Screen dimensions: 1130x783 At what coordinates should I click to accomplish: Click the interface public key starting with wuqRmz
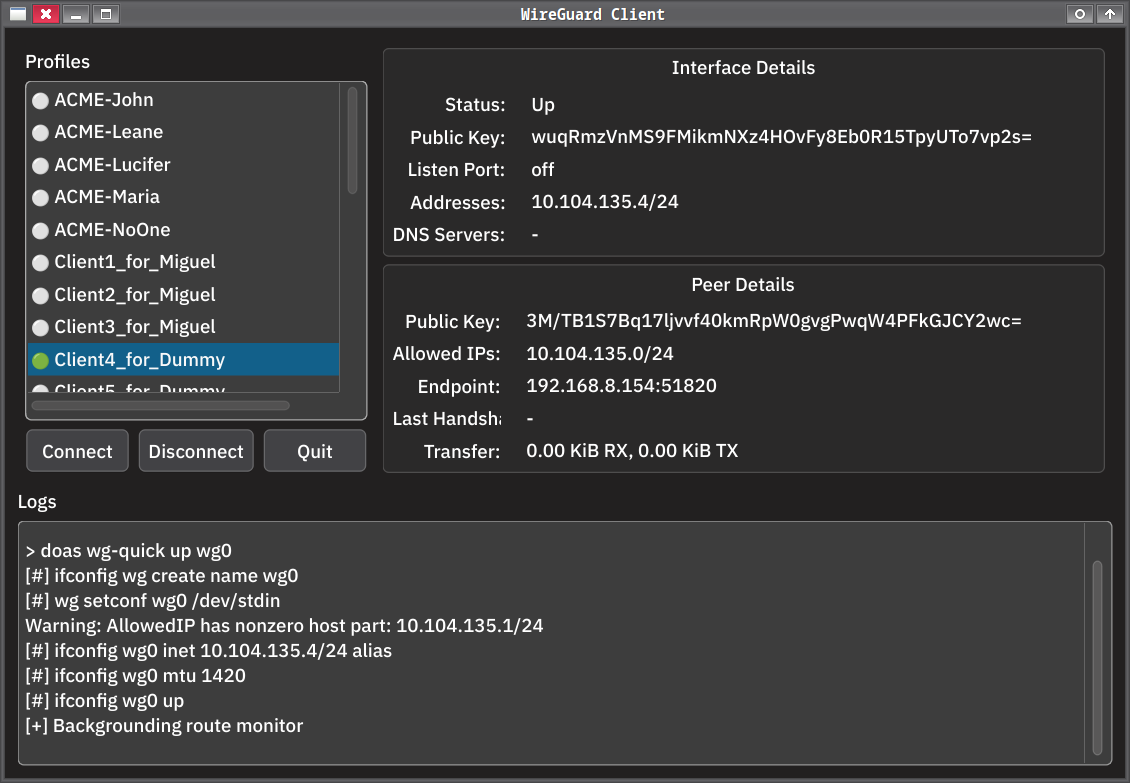tap(781, 137)
